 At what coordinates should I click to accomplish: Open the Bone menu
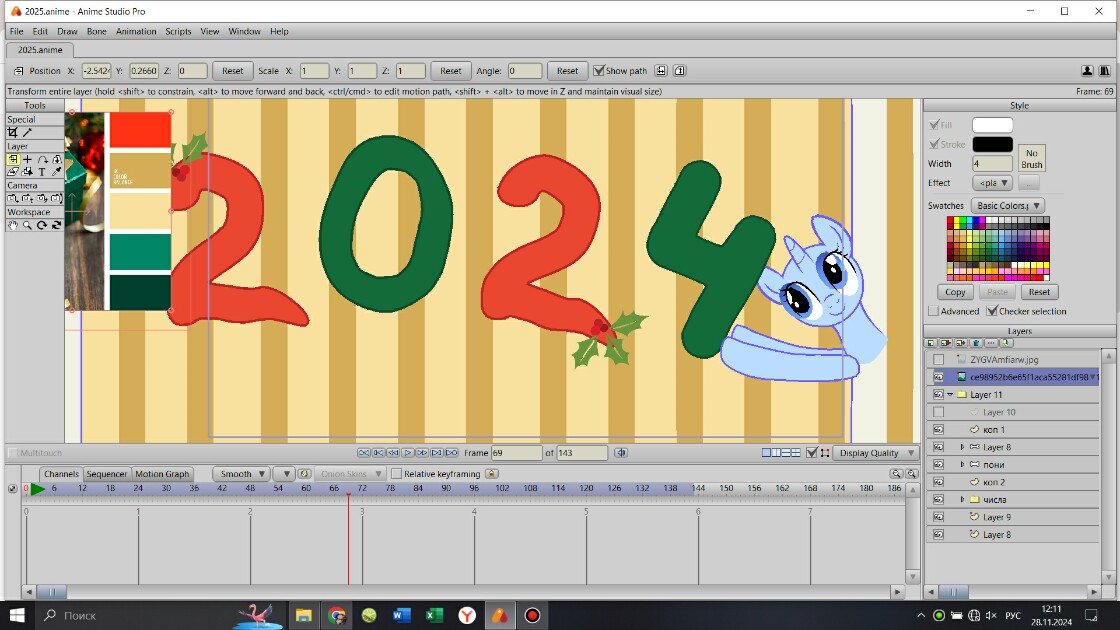coord(96,31)
